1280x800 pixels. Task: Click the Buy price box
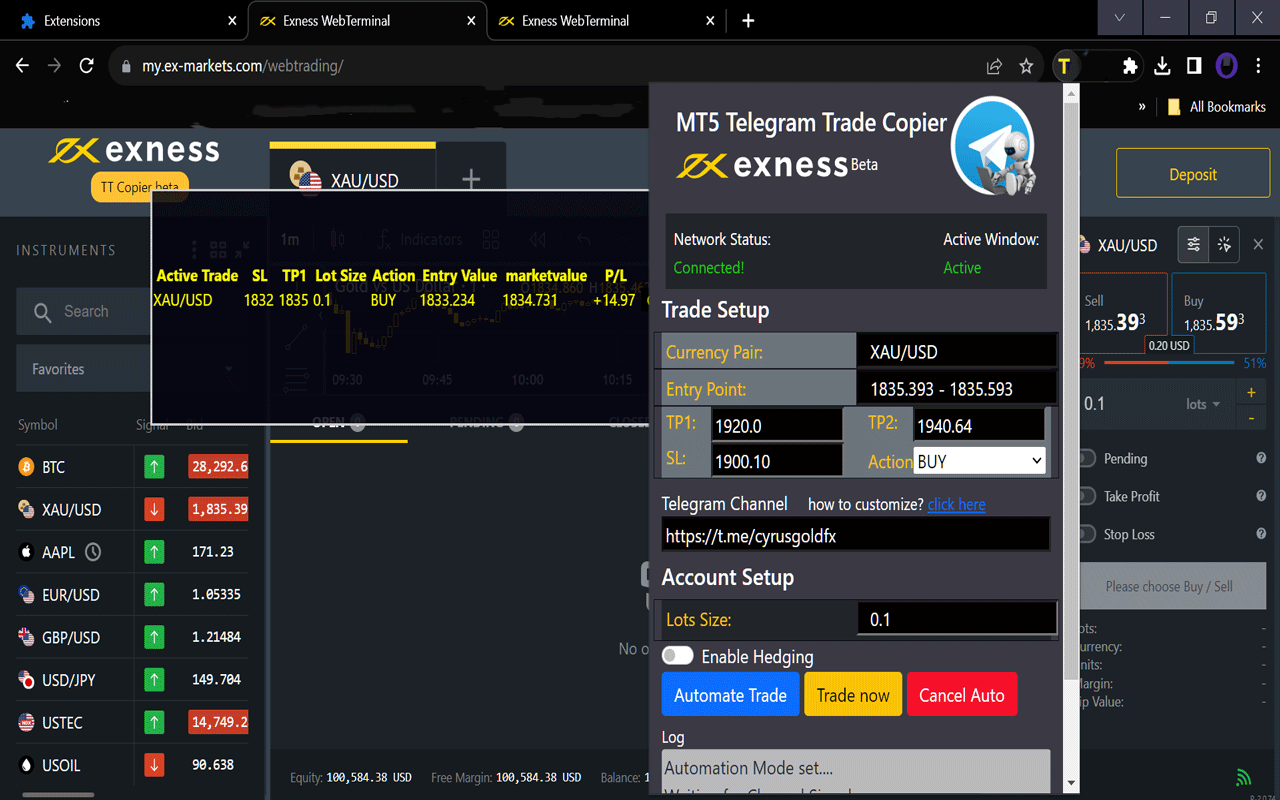[x=1219, y=313]
